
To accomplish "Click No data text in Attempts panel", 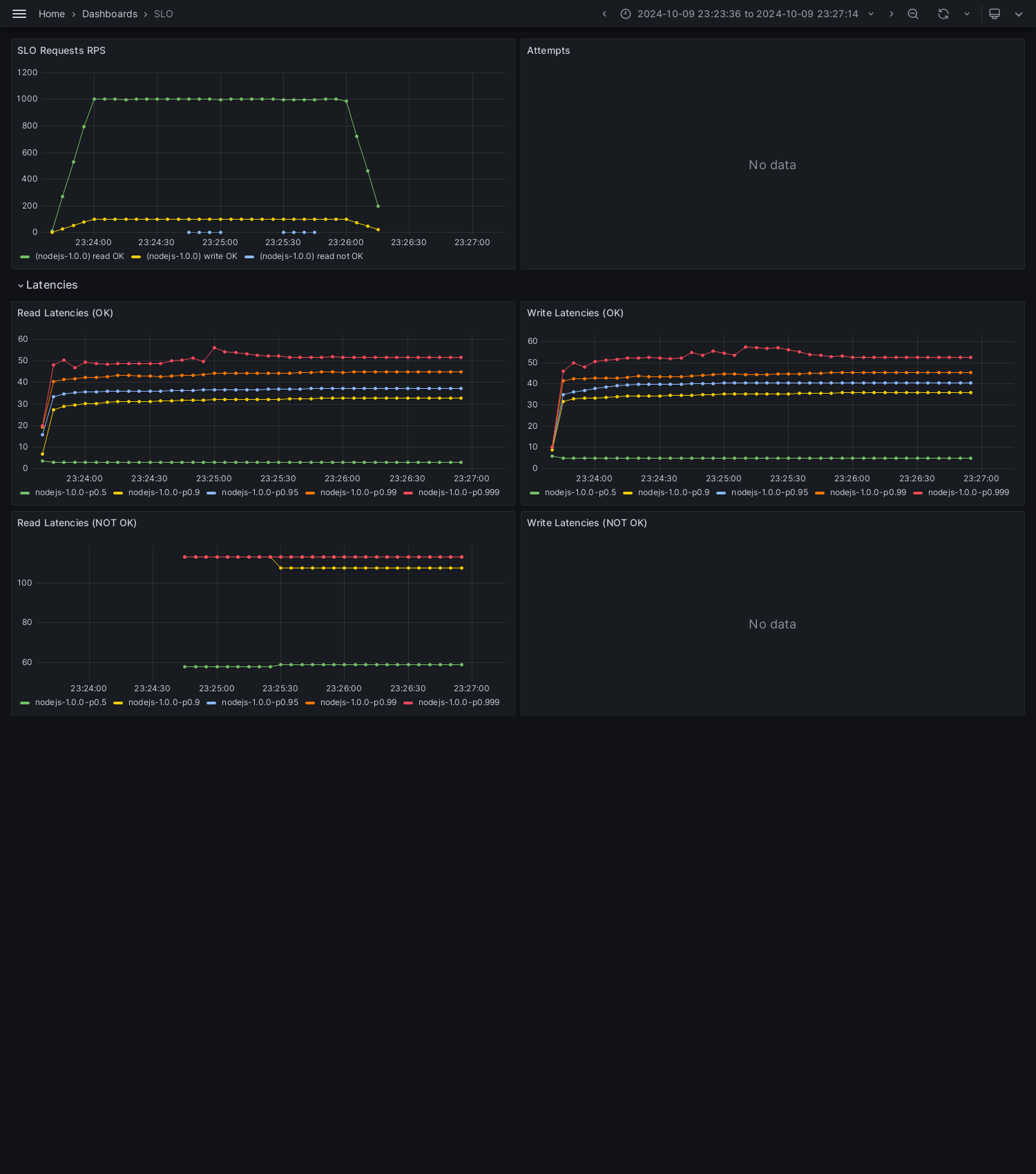I will [x=772, y=165].
